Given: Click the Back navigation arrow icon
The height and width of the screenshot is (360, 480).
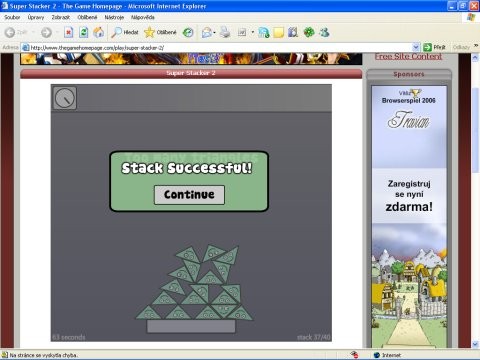Looking at the screenshot, I should tap(10, 32).
